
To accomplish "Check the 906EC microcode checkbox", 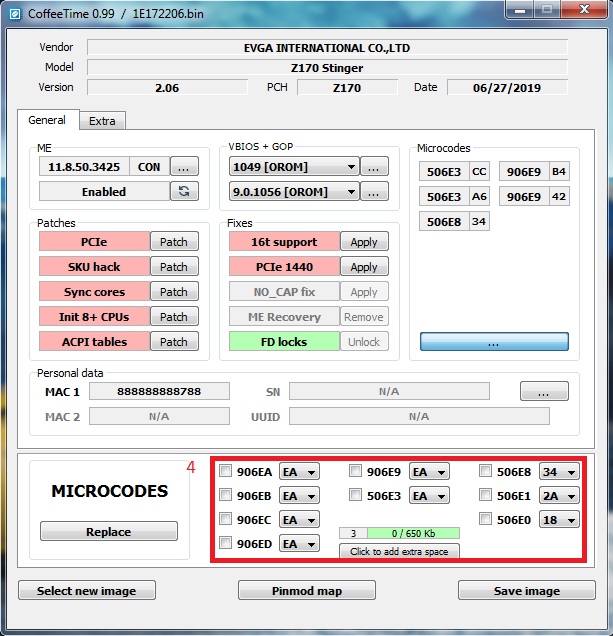I will tap(225, 519).
